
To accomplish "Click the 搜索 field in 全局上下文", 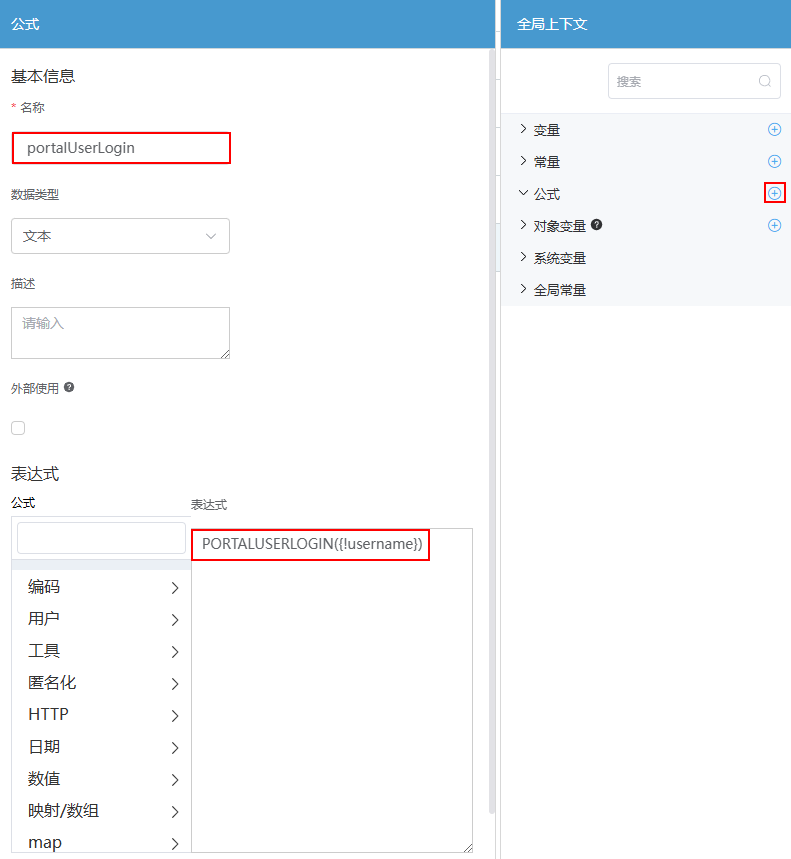I will coord(694,81).
